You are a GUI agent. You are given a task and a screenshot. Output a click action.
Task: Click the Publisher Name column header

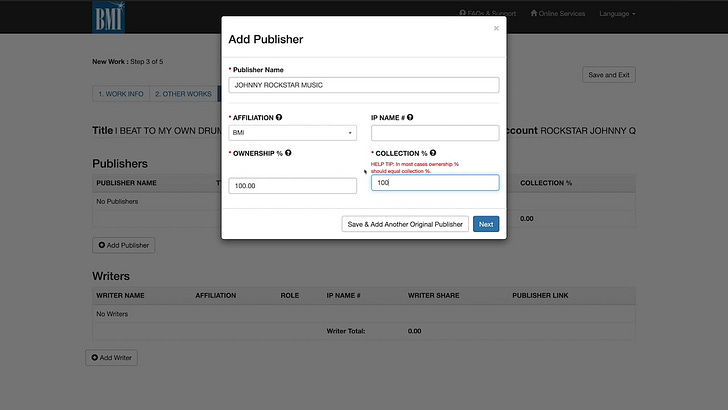[126, 183]
